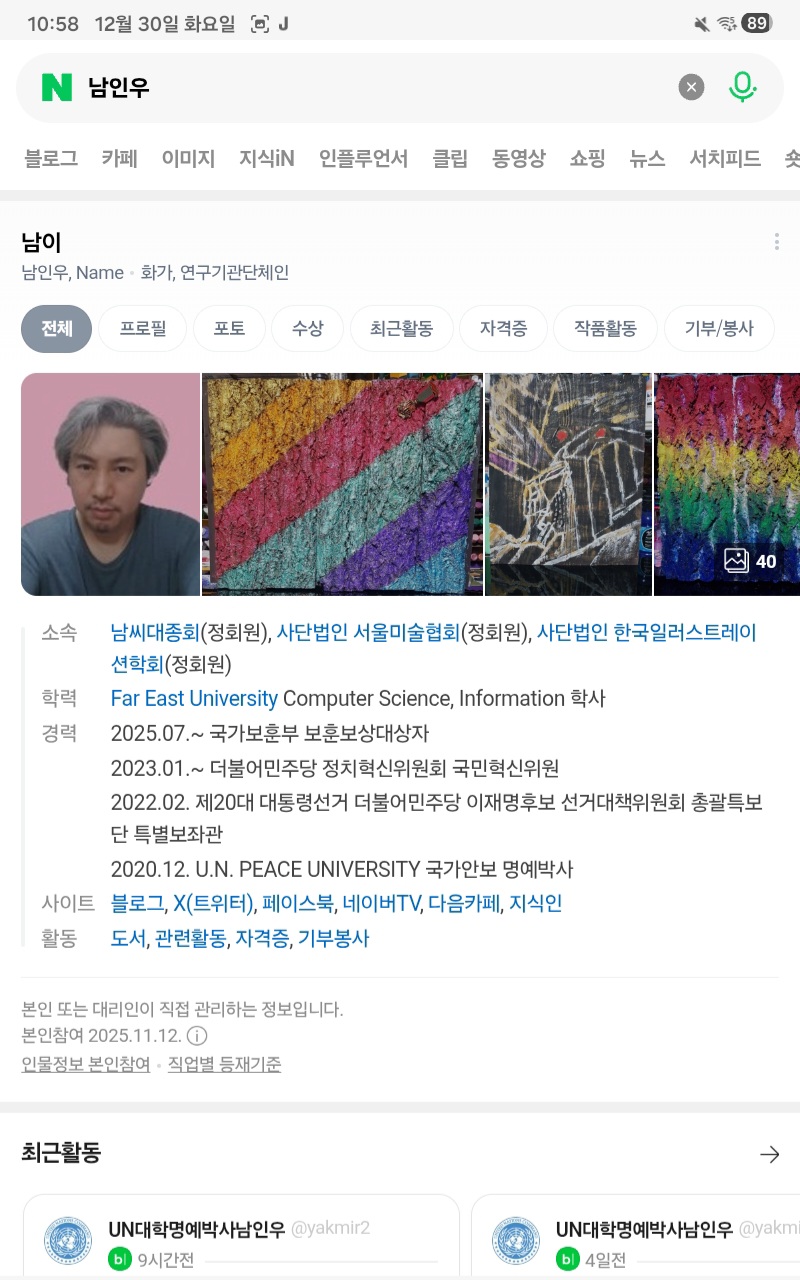
Task: Open the 이미지 search tab
Action: (188, 158)
